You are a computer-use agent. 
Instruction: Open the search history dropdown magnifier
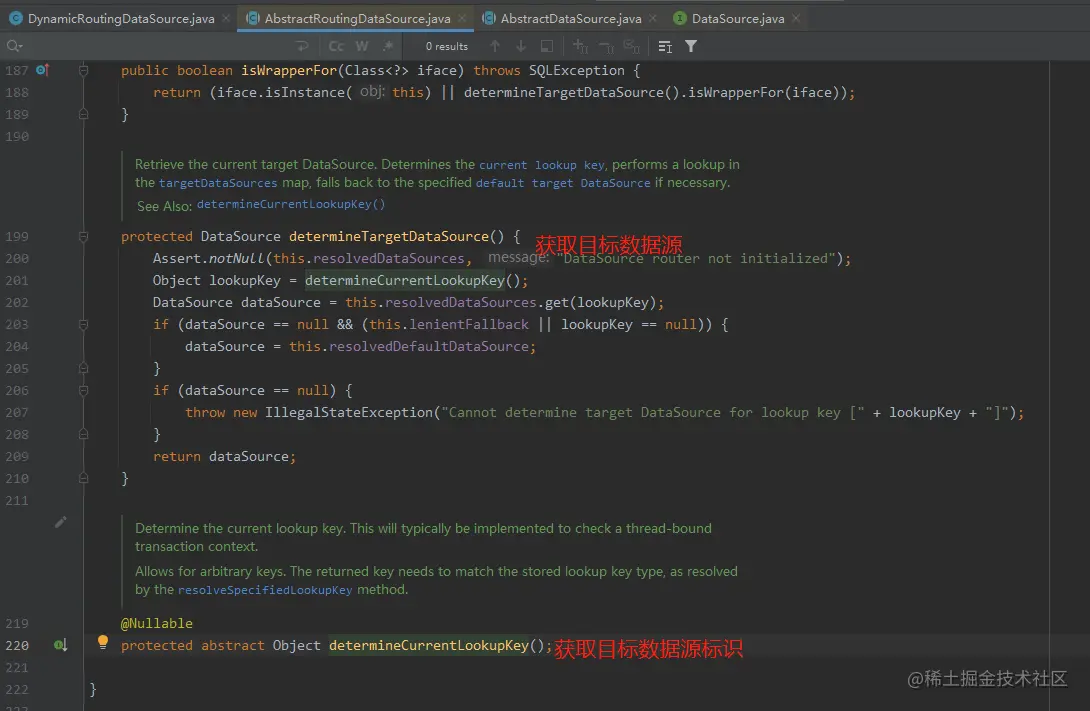(14, 46)
